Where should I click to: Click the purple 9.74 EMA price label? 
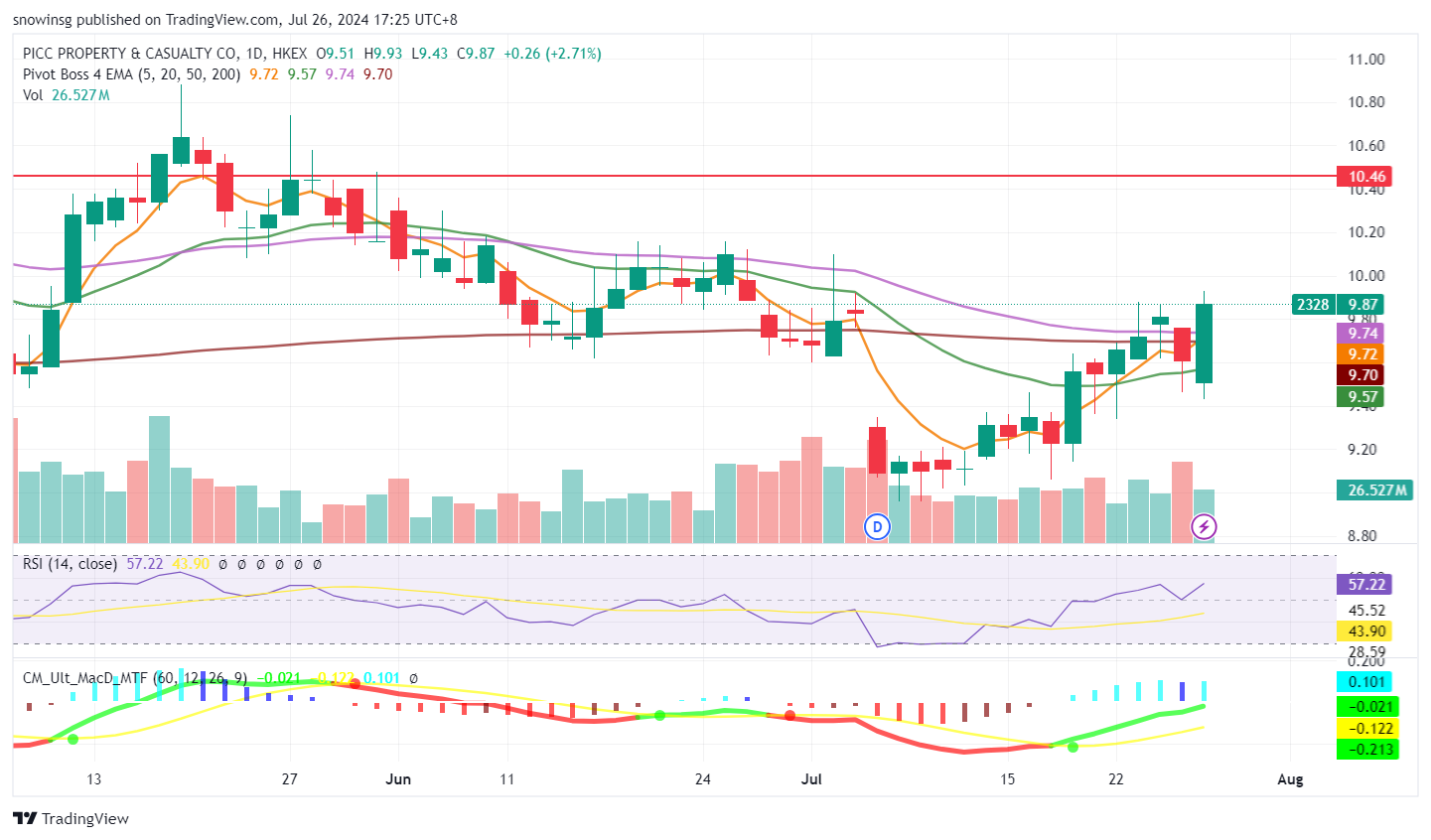(x=1362, y=334)
